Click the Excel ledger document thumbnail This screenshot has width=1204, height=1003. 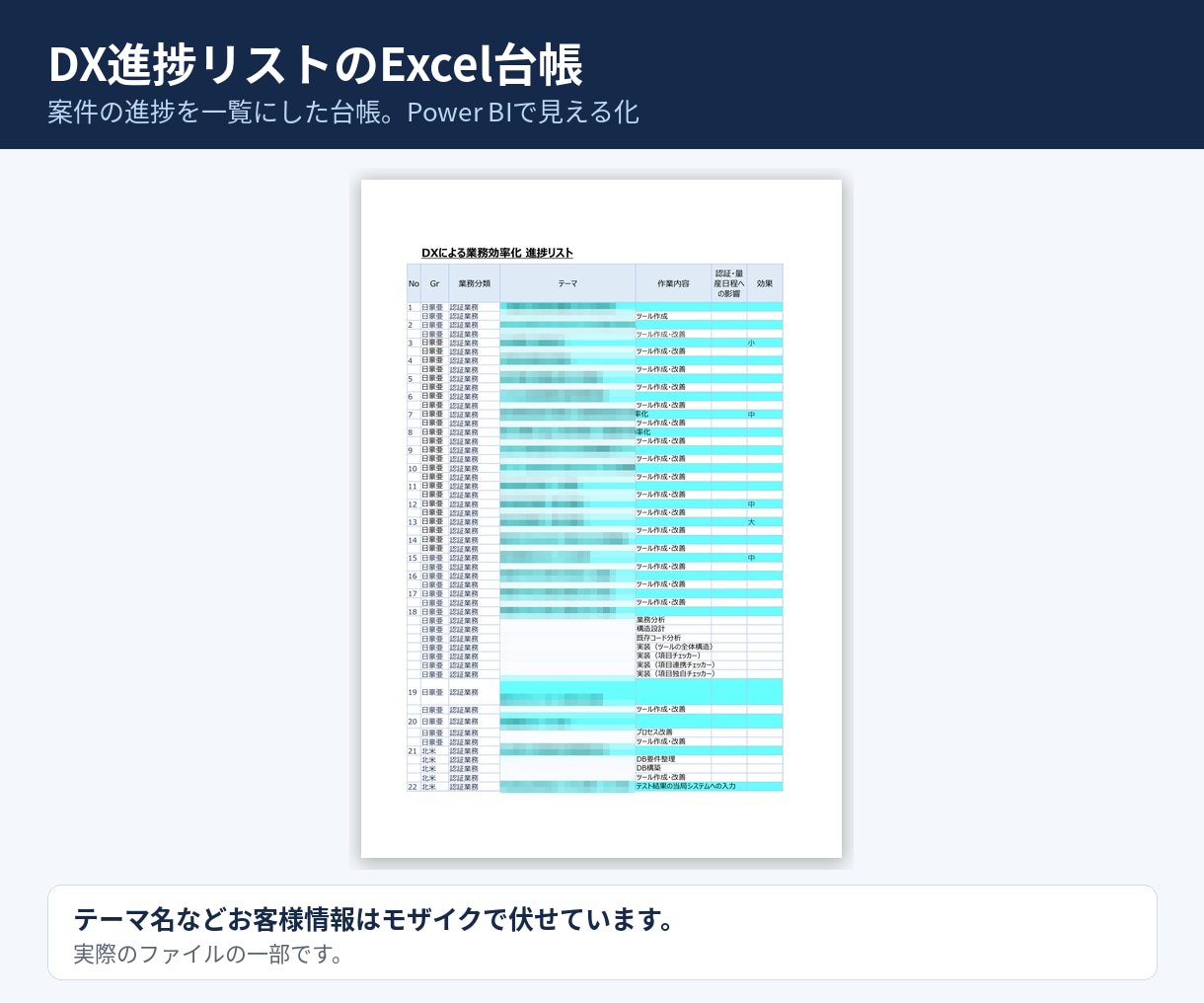point(601,518)
